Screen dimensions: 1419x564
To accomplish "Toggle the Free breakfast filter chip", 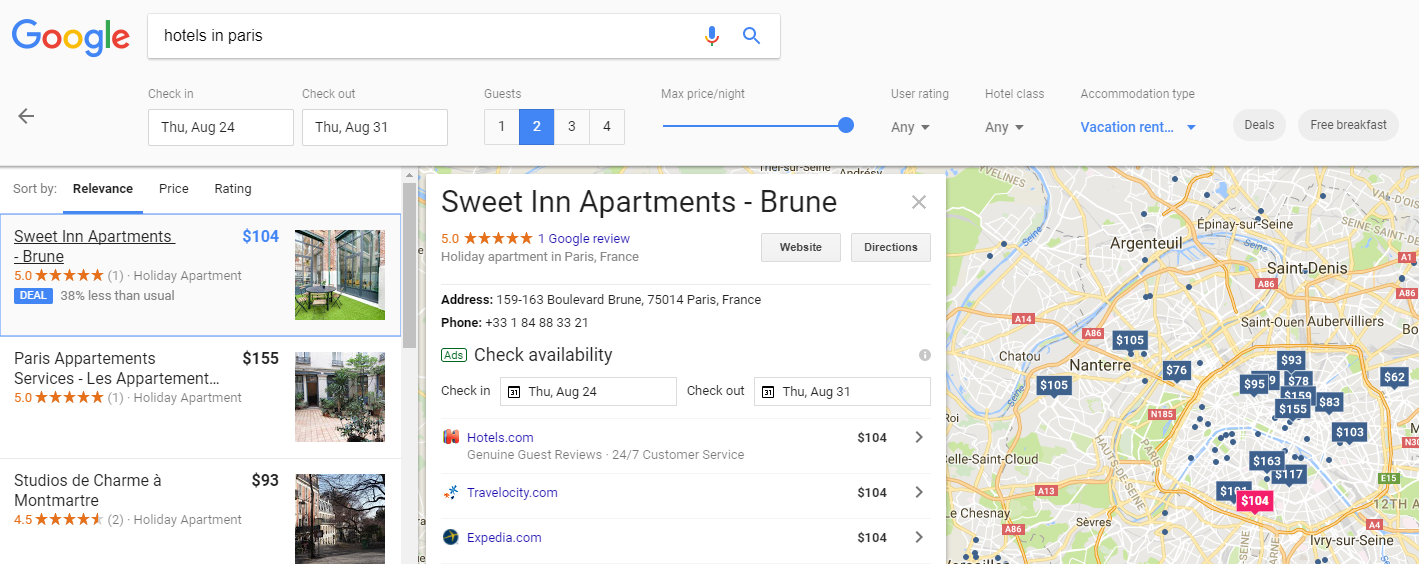I will click(x=1348, y=125).
